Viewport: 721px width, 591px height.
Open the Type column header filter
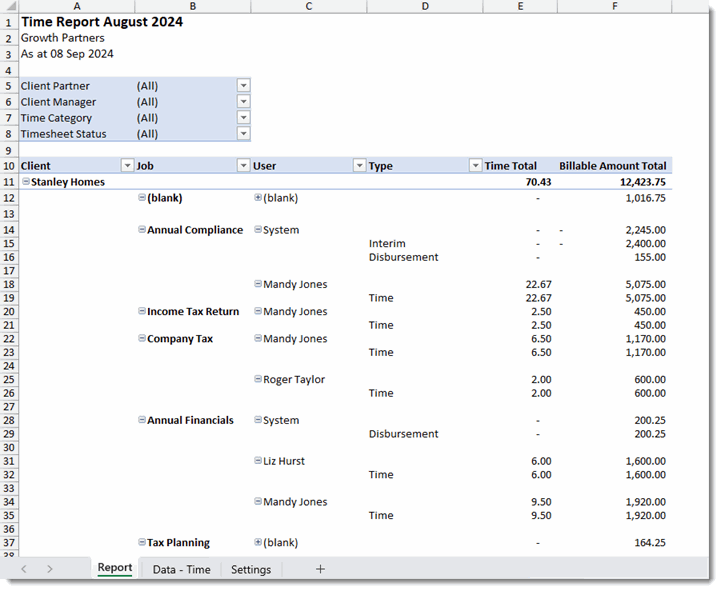point(475,166)
